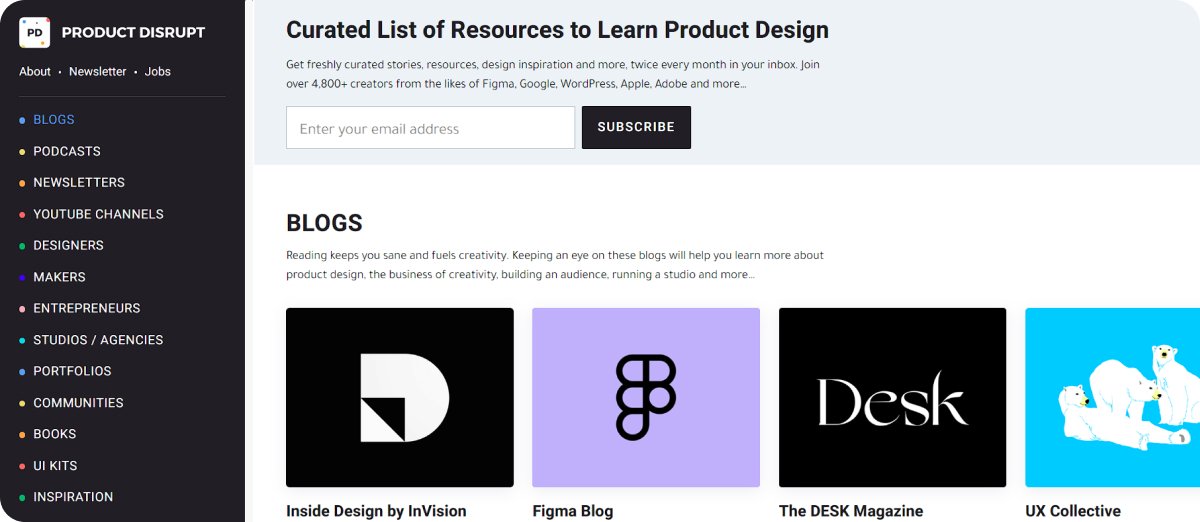
Task: Open YouTube Channels category
Action: pos(98,214)
